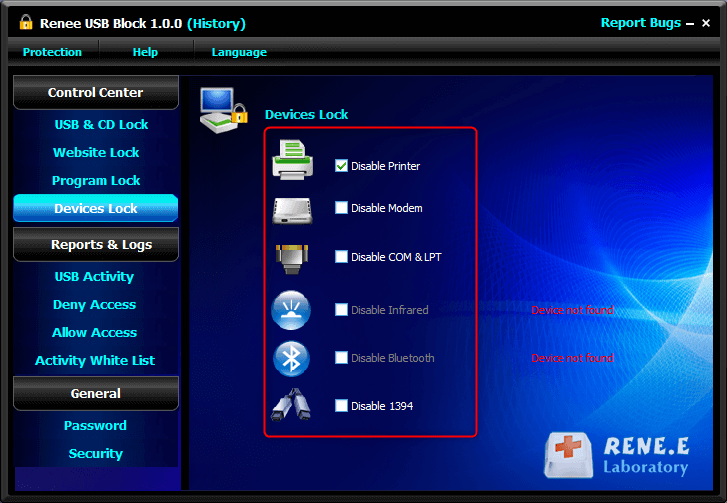The width and height of the screenshot is (727, 503).
Task: Click the Bluetooth icon
Action: [291, 358]
